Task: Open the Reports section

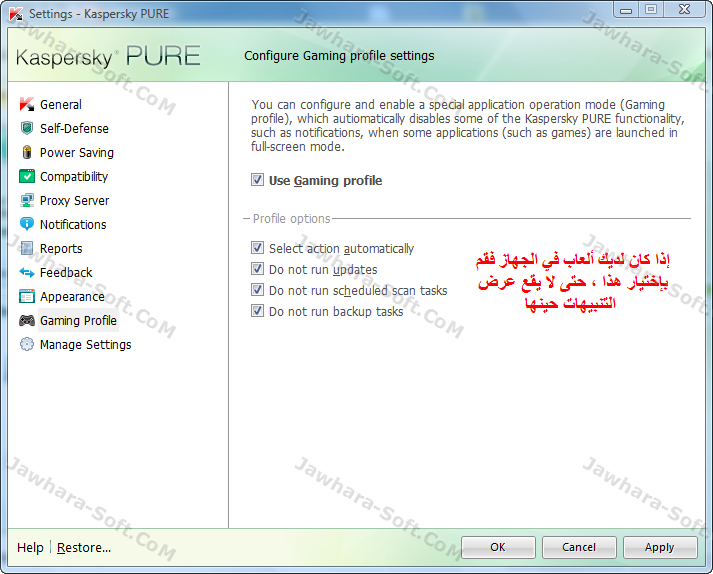Action: tap(61, 249)
